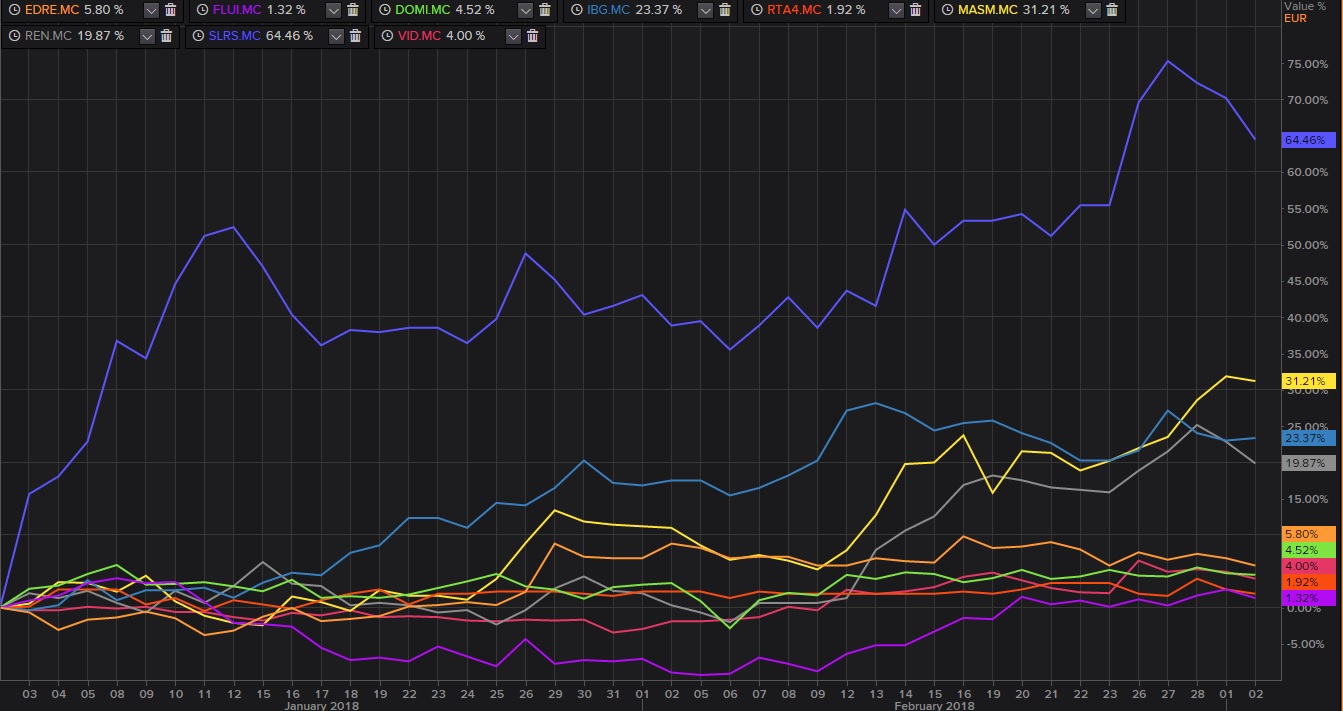Screen dimensions: 1343x711
Task: Click the EUR currency label
Action: coord(1294,17)
